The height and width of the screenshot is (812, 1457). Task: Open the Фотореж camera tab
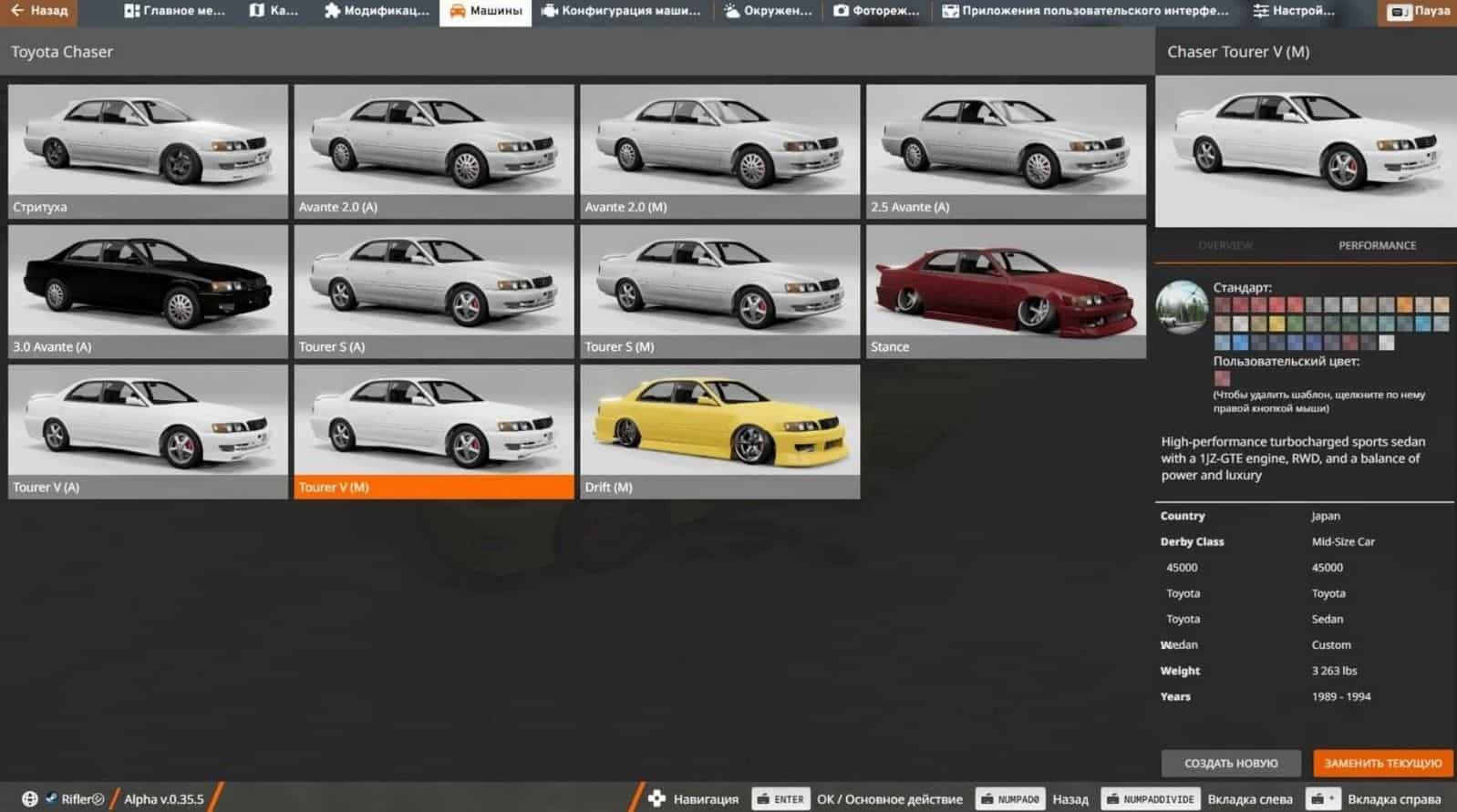click(x=876, y=11)
